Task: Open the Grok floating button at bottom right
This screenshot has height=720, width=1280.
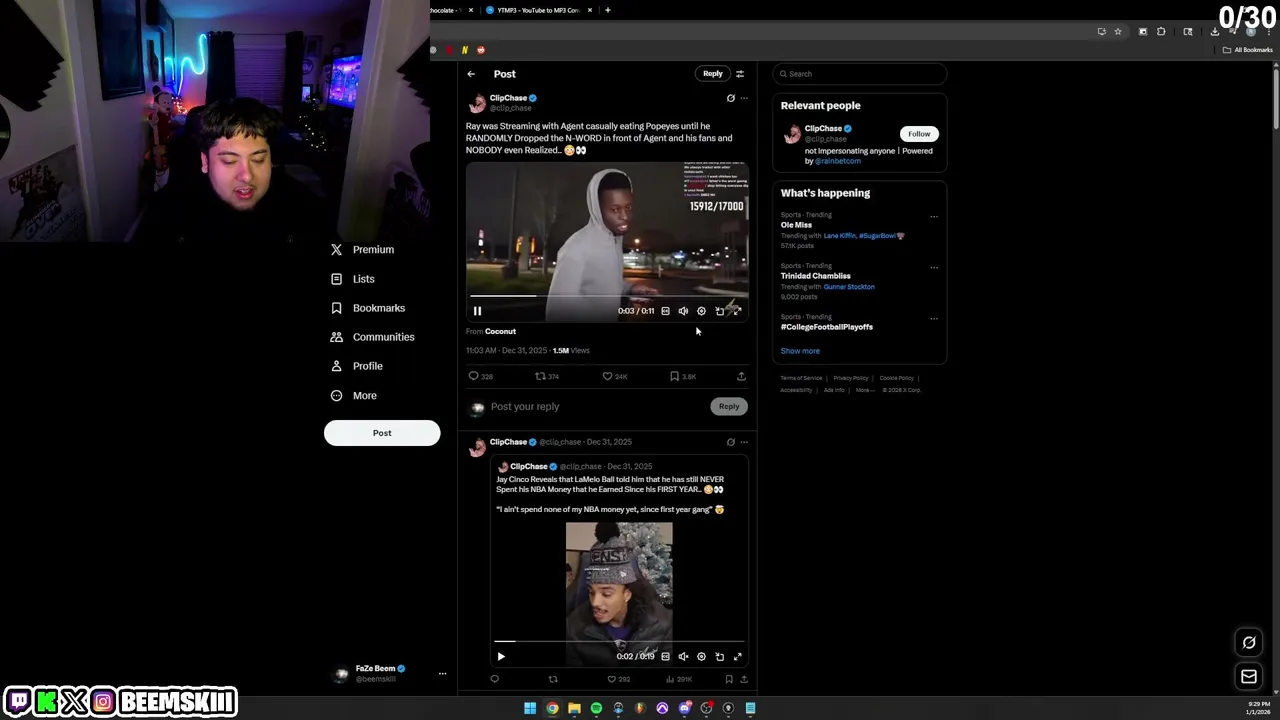Action: pos(1249,643)
